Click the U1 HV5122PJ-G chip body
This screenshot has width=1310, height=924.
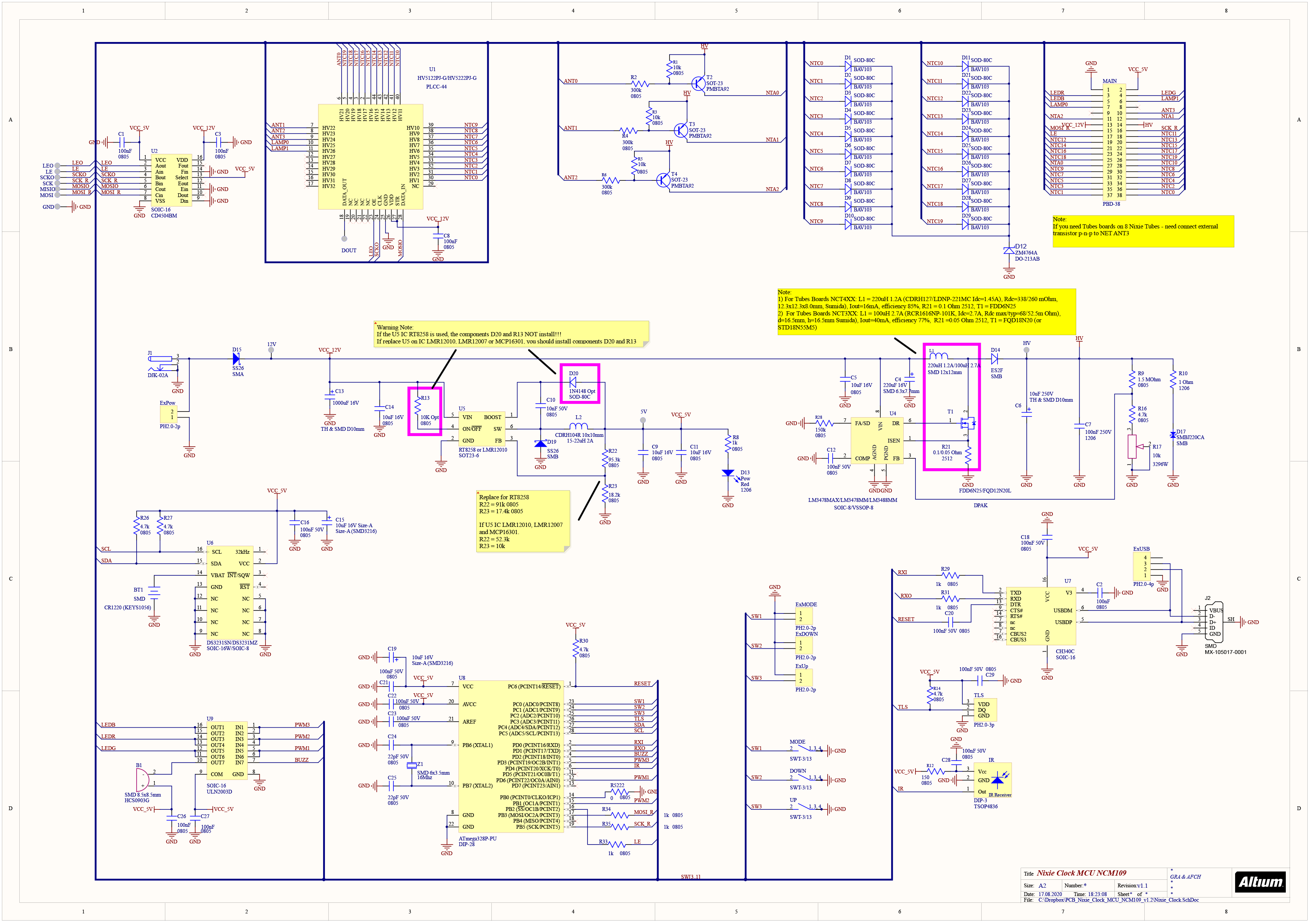(370, 156)
